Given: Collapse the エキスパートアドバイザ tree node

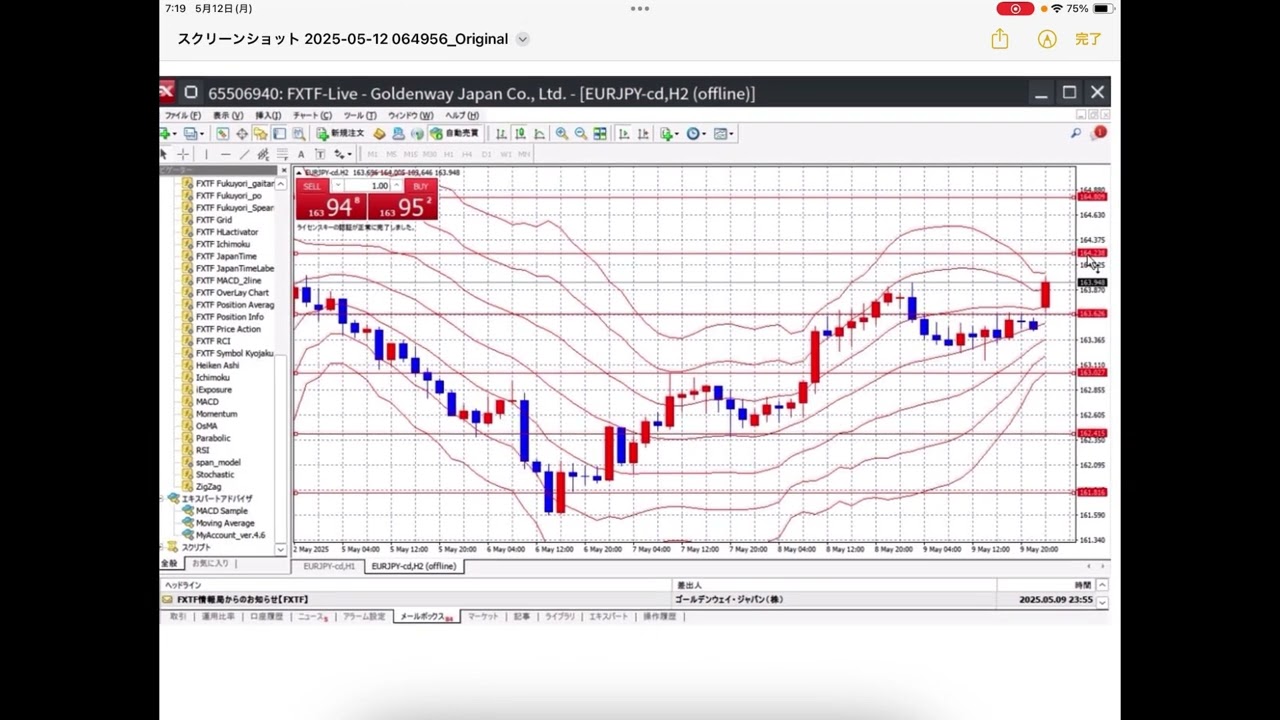Looking at the screenshot, I should [163, 498].
